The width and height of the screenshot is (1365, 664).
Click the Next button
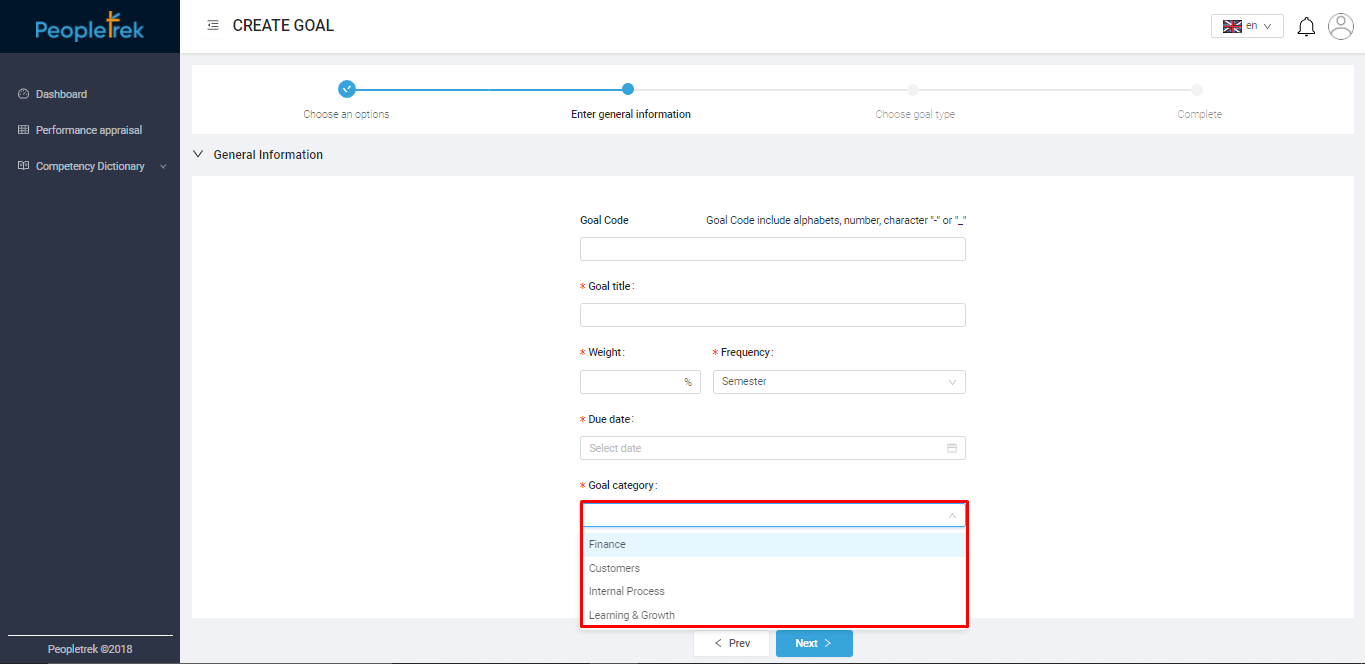point(813,643)
